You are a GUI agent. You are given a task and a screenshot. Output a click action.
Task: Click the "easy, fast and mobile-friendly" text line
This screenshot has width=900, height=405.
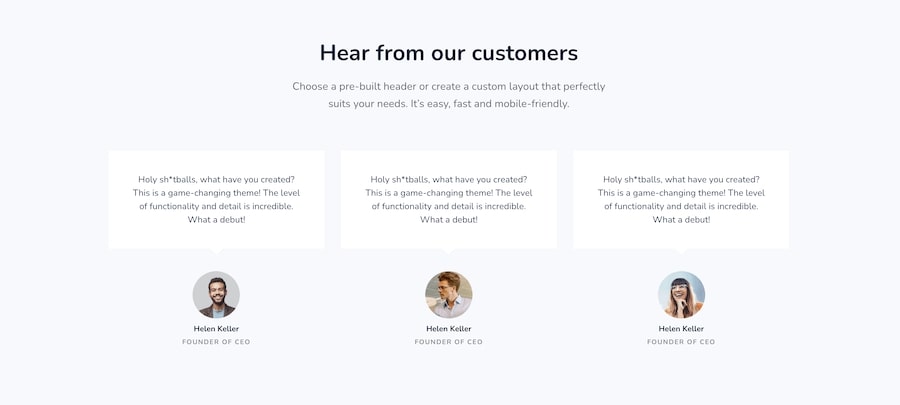(x=449, y=104)
